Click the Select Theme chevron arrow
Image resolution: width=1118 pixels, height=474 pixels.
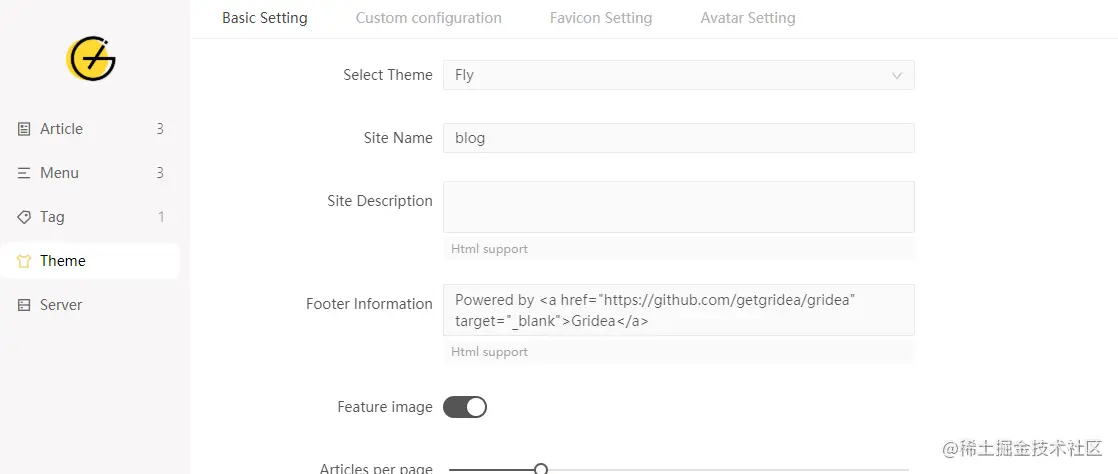897,75
